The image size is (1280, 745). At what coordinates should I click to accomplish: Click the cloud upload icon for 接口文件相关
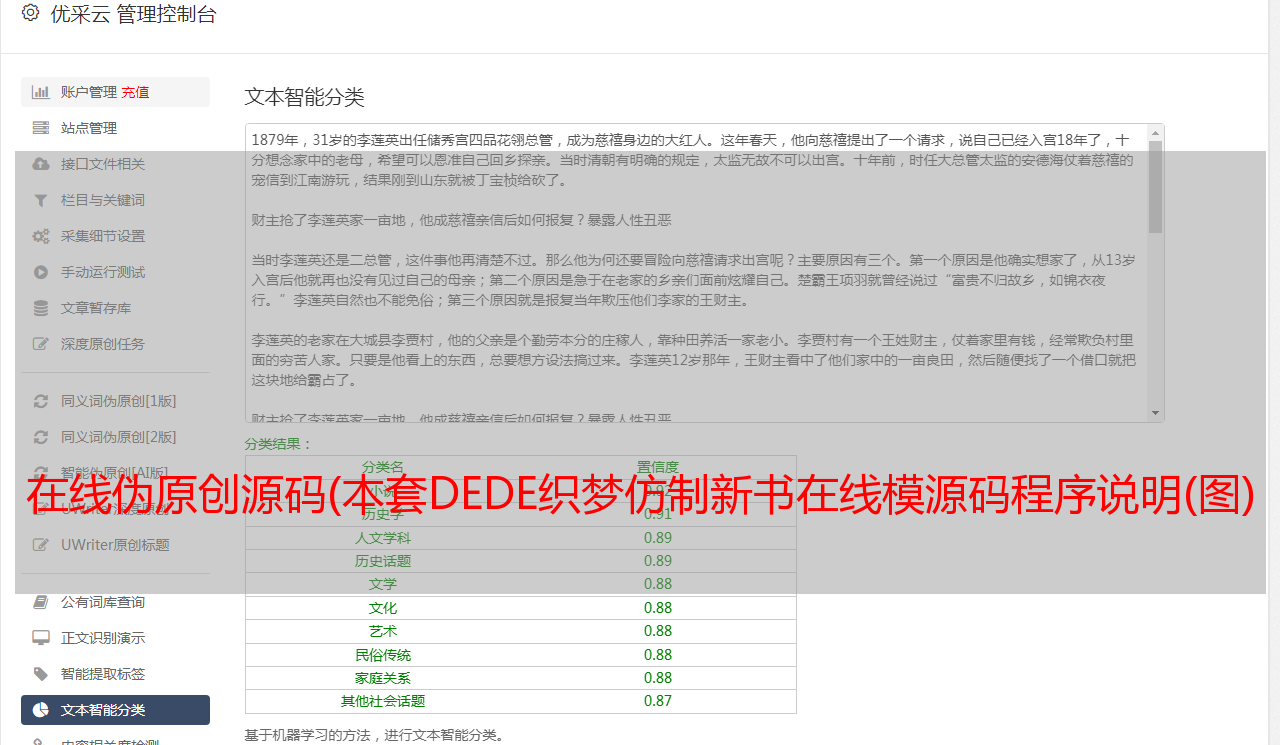[x=40, y=164]
